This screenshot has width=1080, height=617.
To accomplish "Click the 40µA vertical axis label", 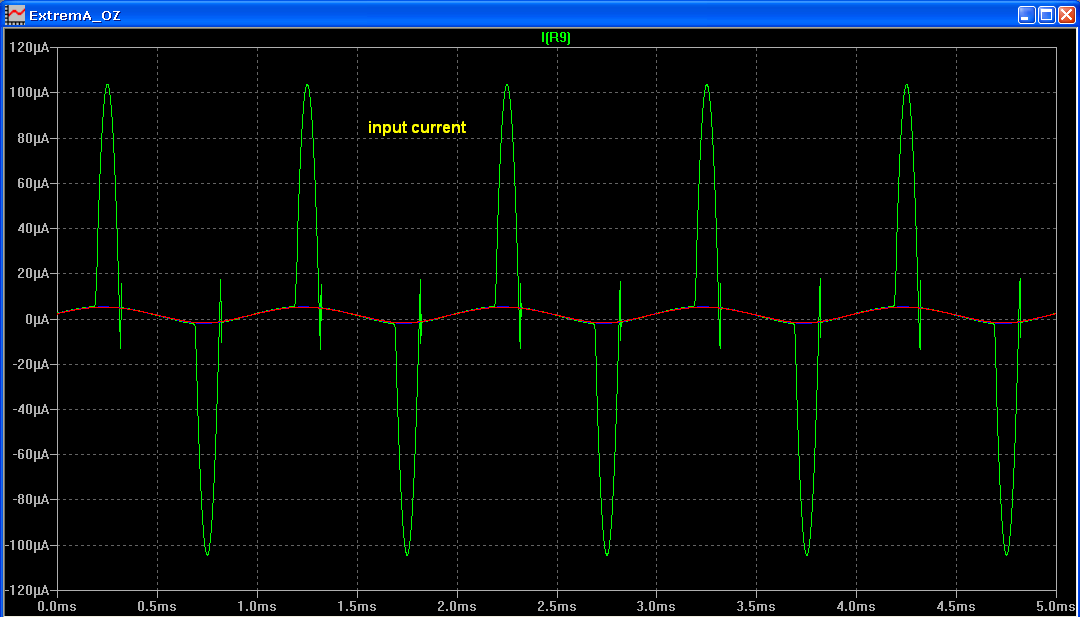I will 36,228.
